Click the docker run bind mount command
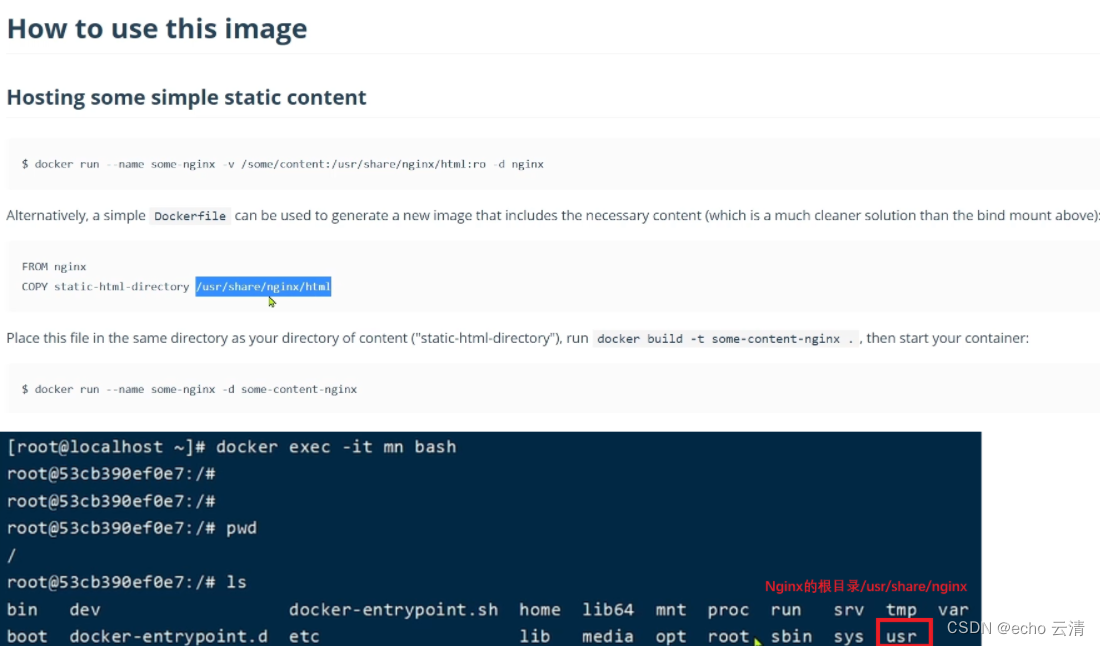The image size is (1100, 646). 283,164
